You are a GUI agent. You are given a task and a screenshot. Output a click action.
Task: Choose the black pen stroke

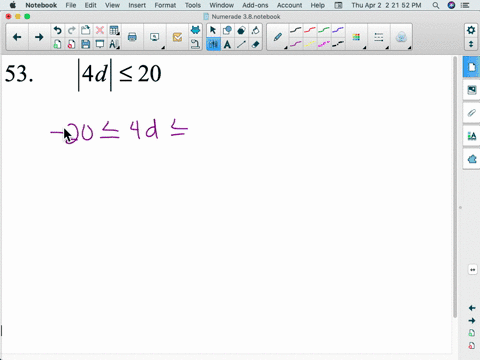(296, 30)
